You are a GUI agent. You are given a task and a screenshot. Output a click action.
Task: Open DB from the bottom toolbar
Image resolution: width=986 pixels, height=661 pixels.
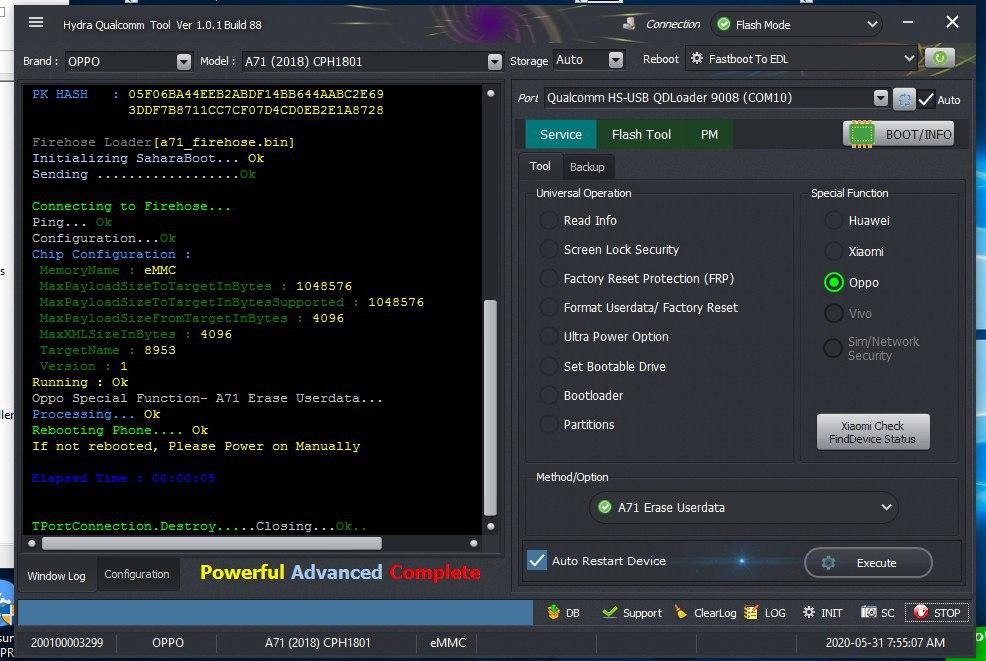(563, 612)
